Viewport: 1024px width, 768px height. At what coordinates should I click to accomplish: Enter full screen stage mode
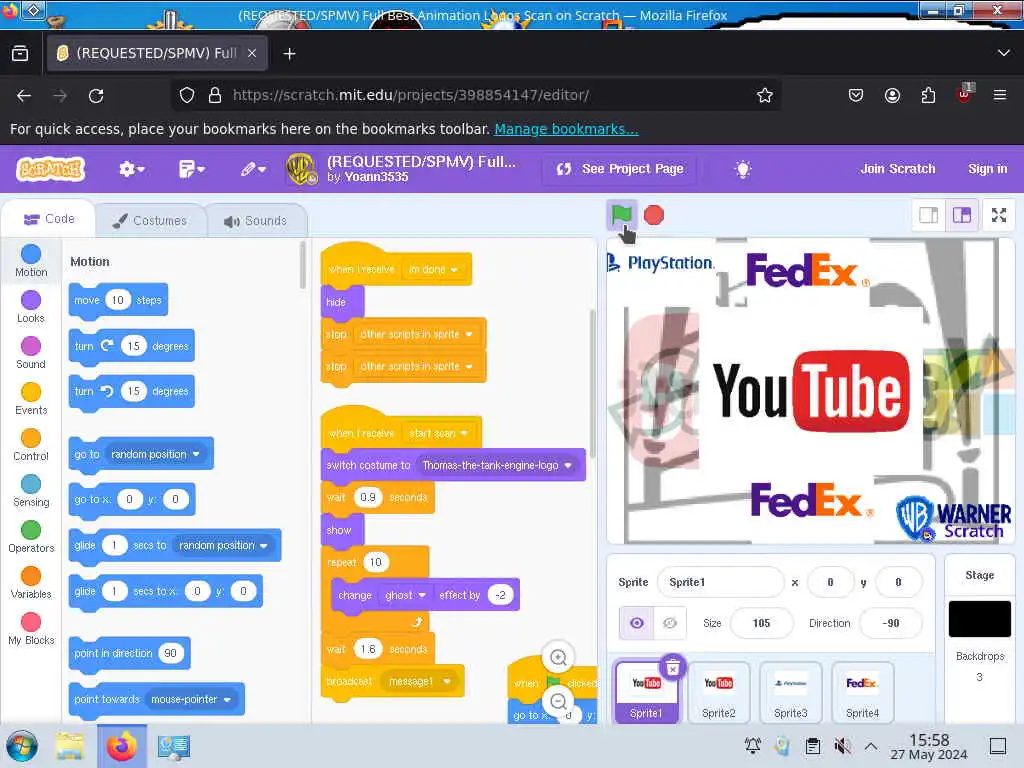999,215
